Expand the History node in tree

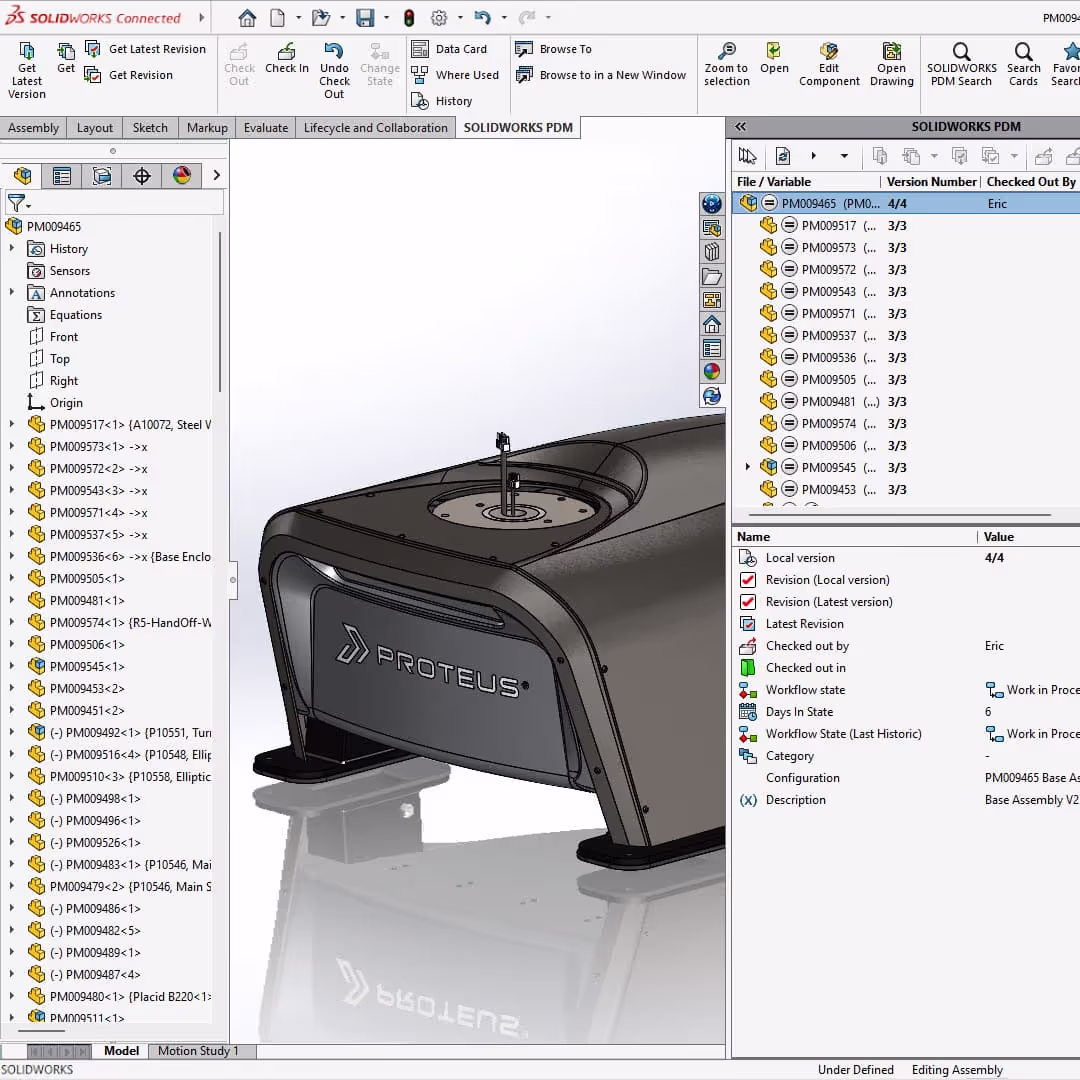click(12, 248)
